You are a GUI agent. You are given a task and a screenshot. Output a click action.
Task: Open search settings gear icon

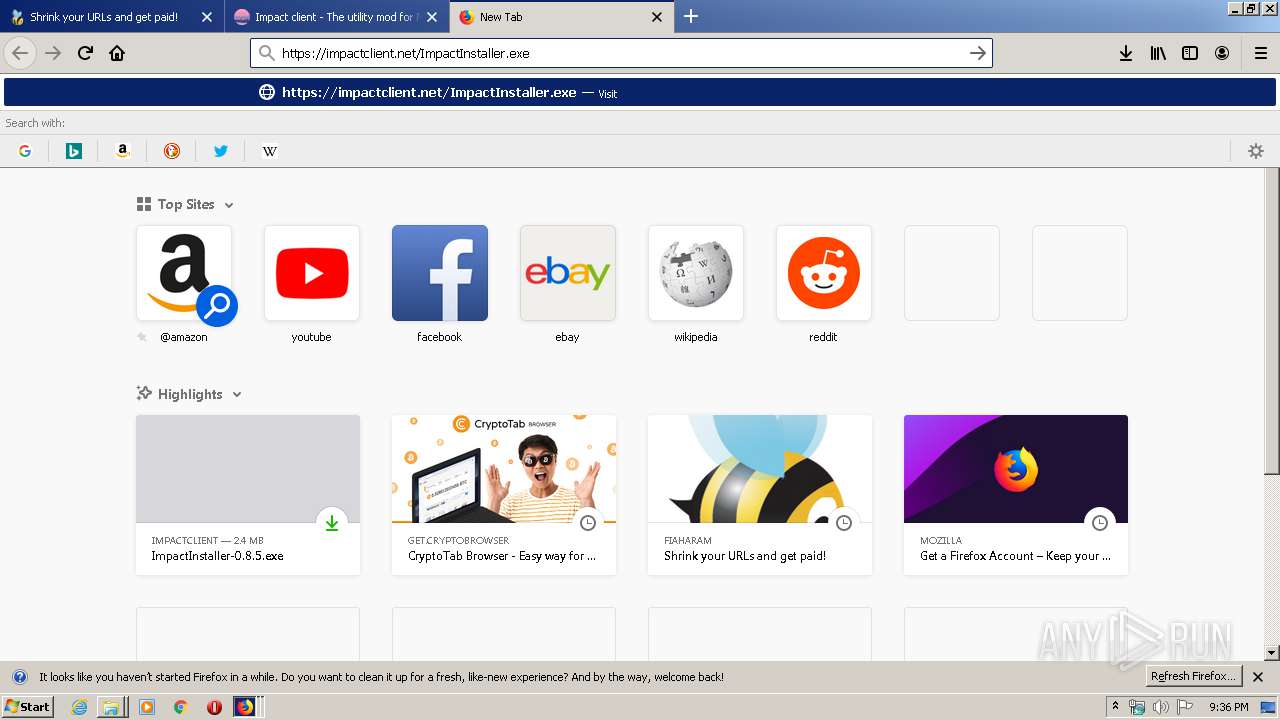(x=1256, y=151)
